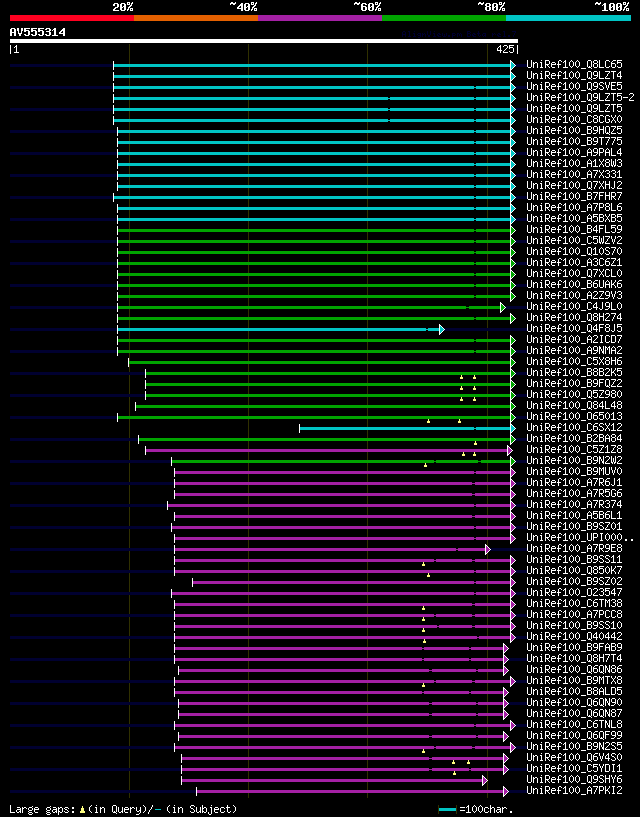
Task: Click the Large gaps legend text
Action: [x=123, y=809]
